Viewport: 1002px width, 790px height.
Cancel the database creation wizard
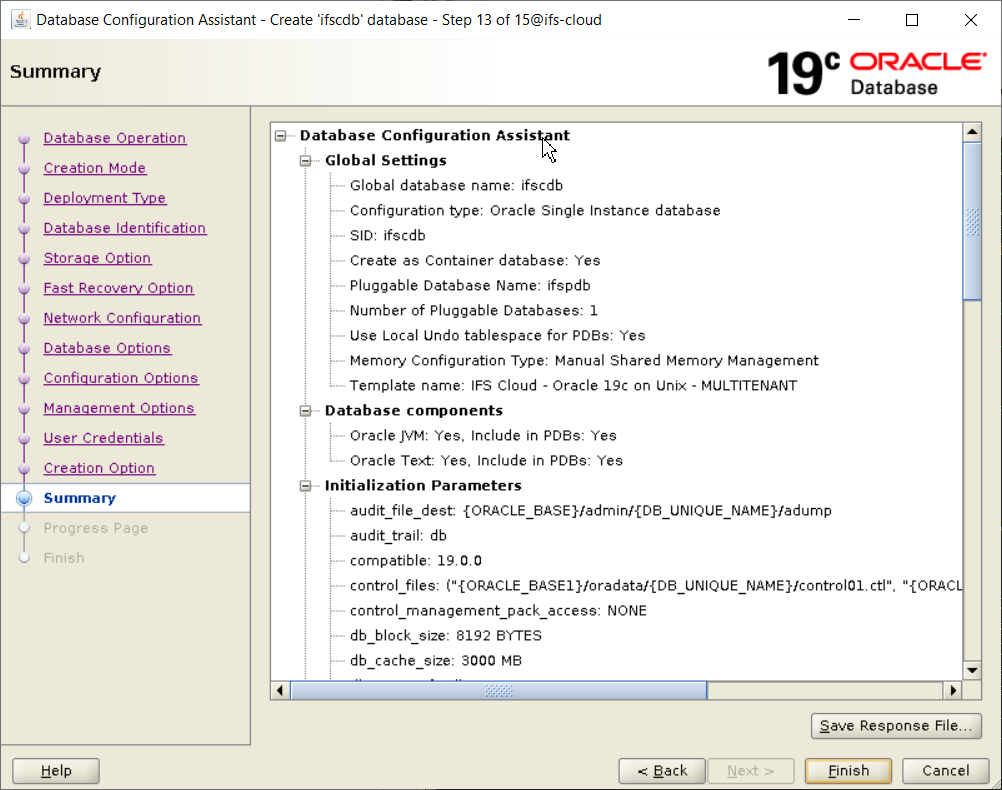coord(946,771)
